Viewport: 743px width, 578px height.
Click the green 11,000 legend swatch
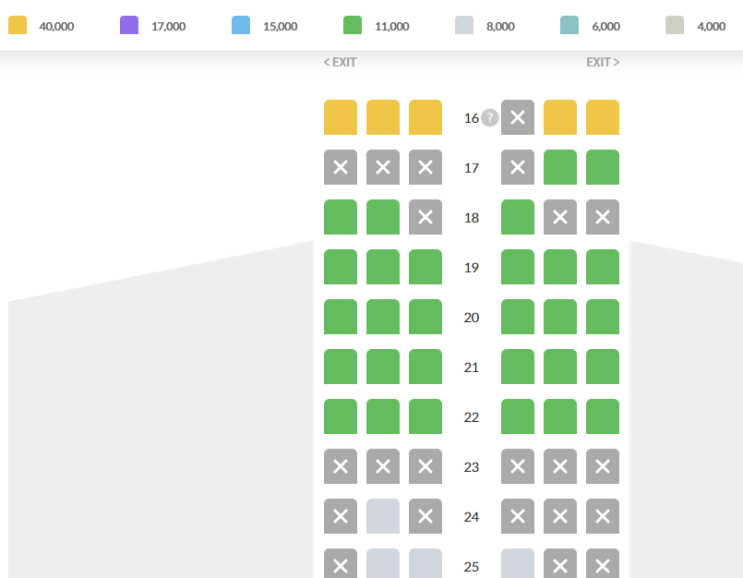352,26
